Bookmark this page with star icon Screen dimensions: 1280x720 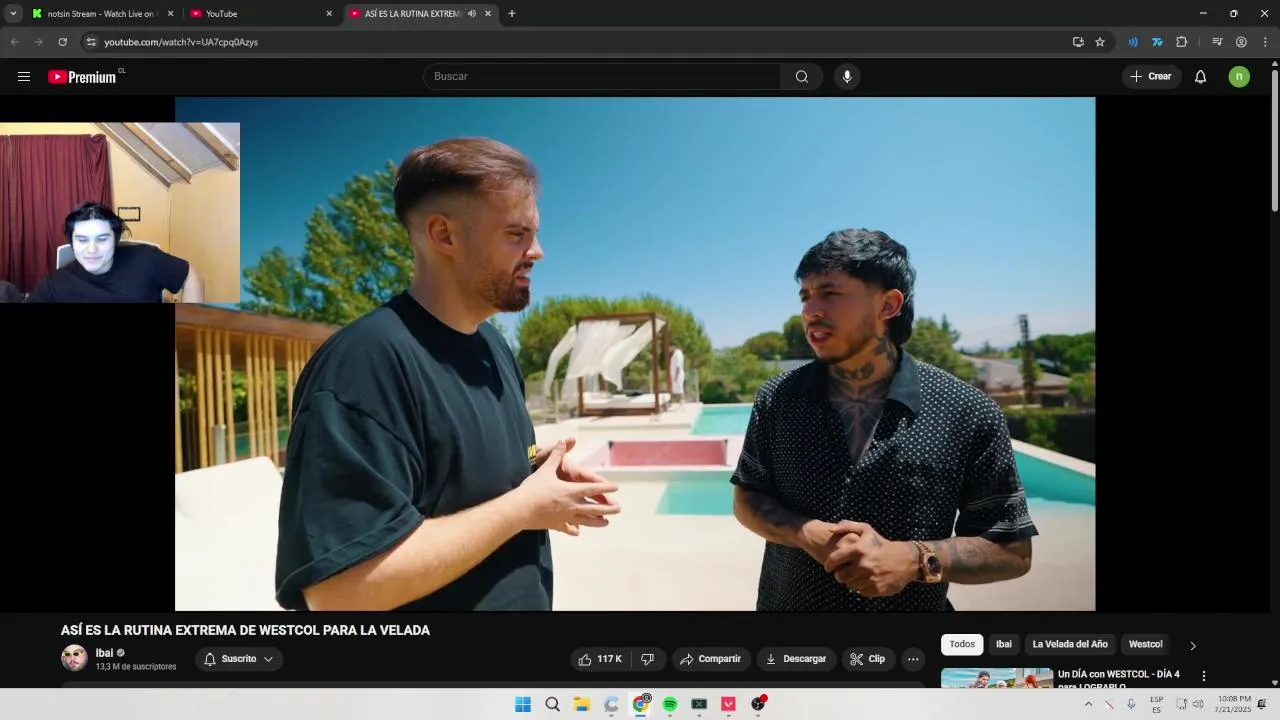point(1100,42)
